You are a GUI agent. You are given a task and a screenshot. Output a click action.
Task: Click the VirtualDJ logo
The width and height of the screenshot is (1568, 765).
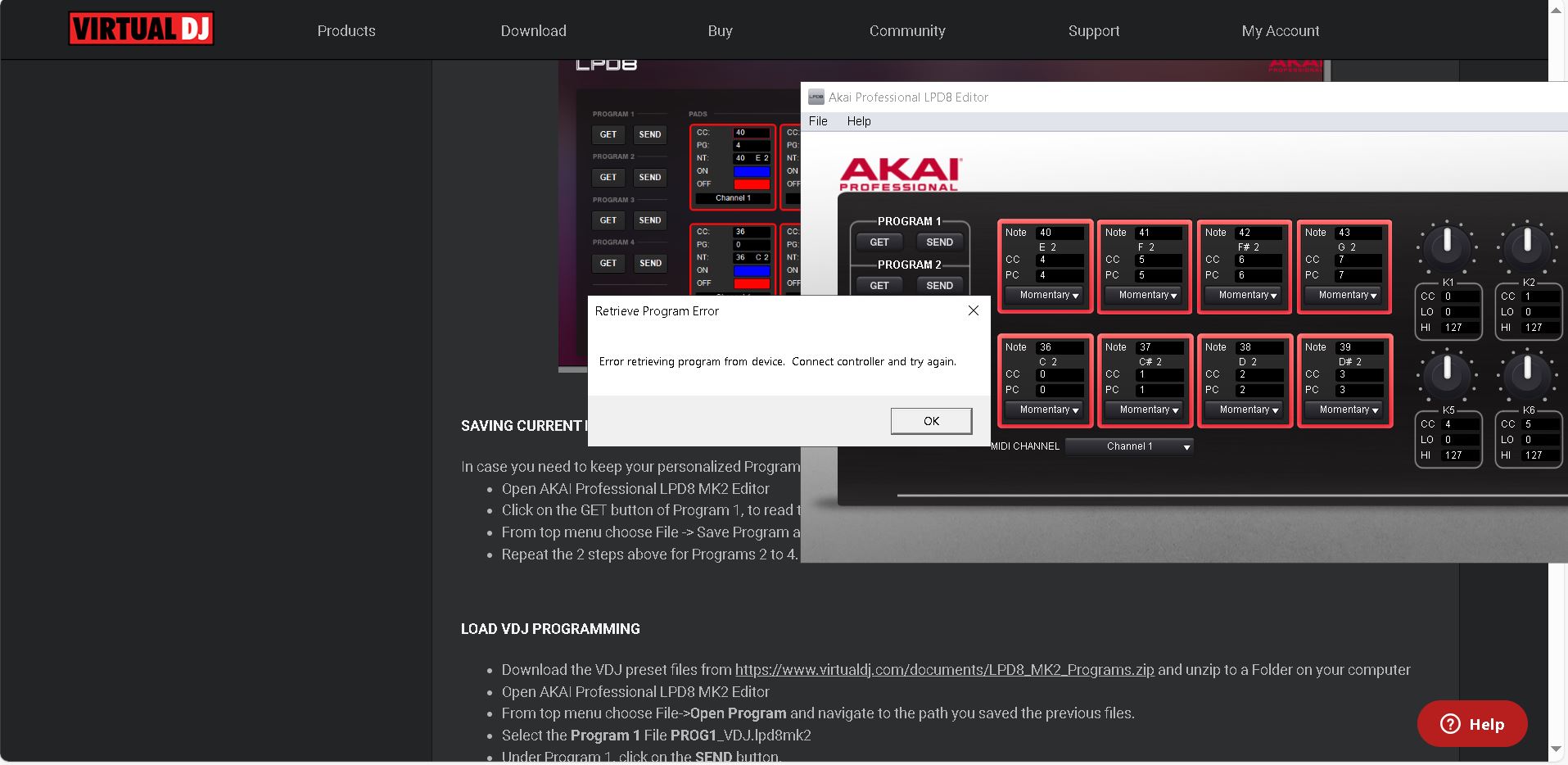(141, 29)
